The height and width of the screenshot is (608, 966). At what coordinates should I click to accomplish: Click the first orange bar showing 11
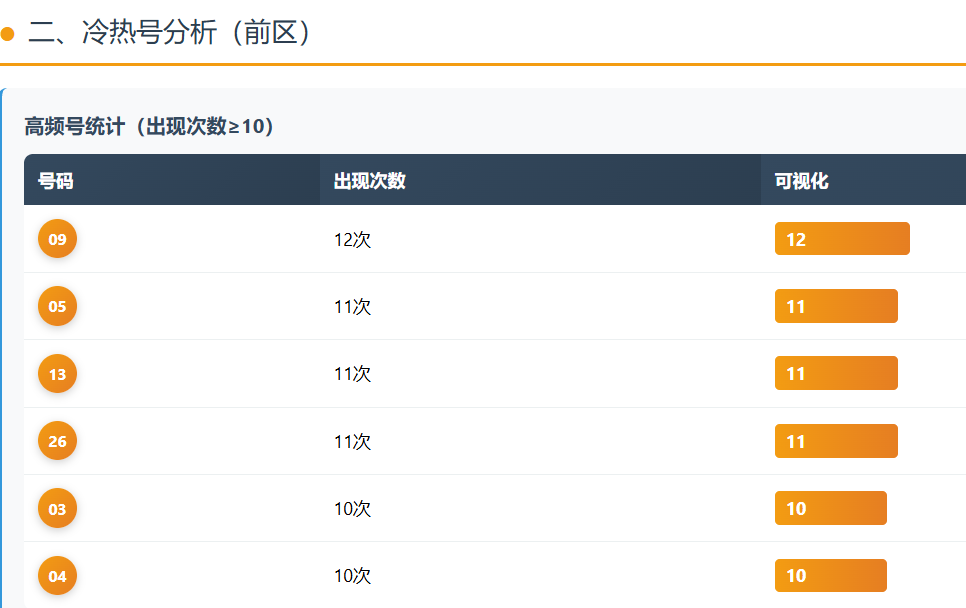(x=836, y=306)
